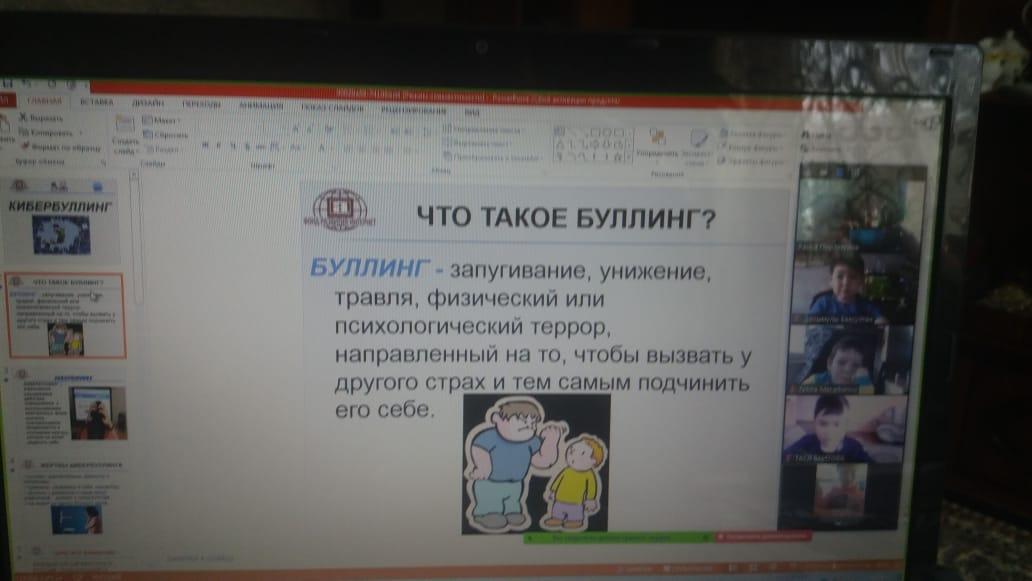Click the red stop screen sharing button

pyautogui.click(x=762, y=537)
